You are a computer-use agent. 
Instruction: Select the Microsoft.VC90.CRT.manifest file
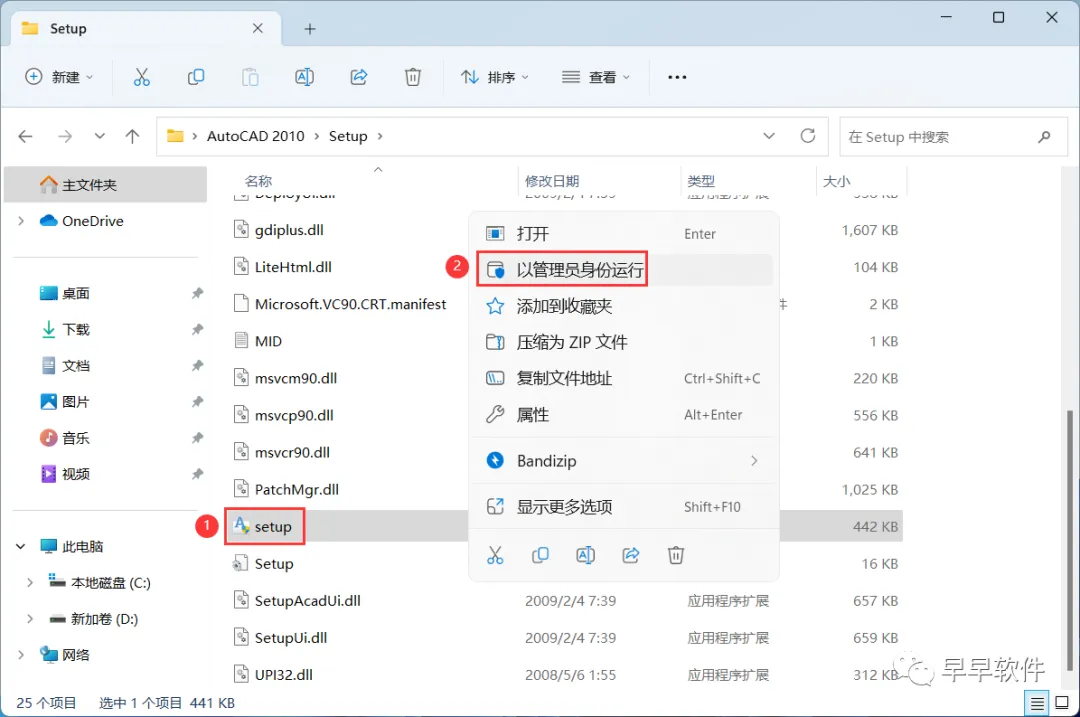(351, 304)
